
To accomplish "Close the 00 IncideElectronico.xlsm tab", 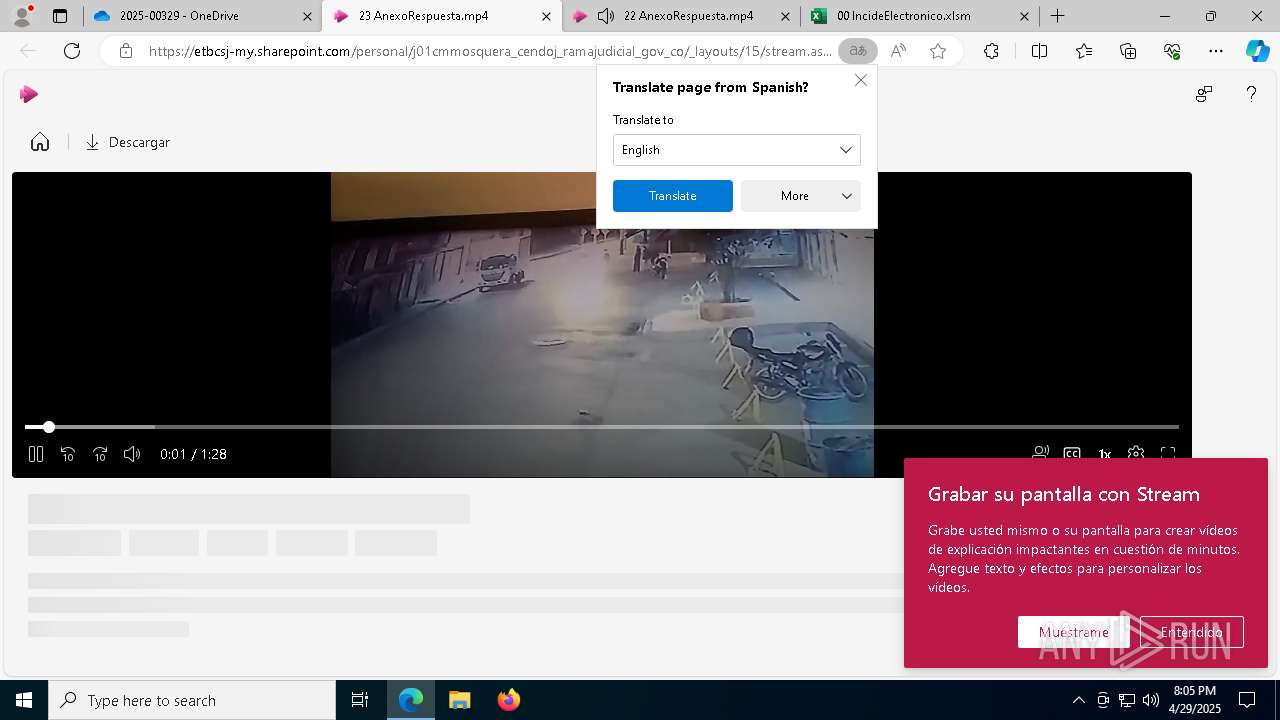I will tap(1024, 16).
